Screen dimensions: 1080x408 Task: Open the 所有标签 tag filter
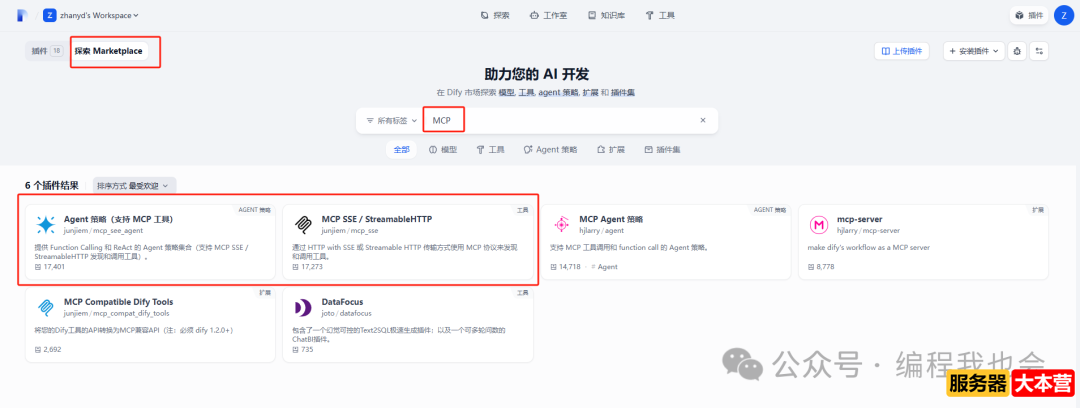391,121
